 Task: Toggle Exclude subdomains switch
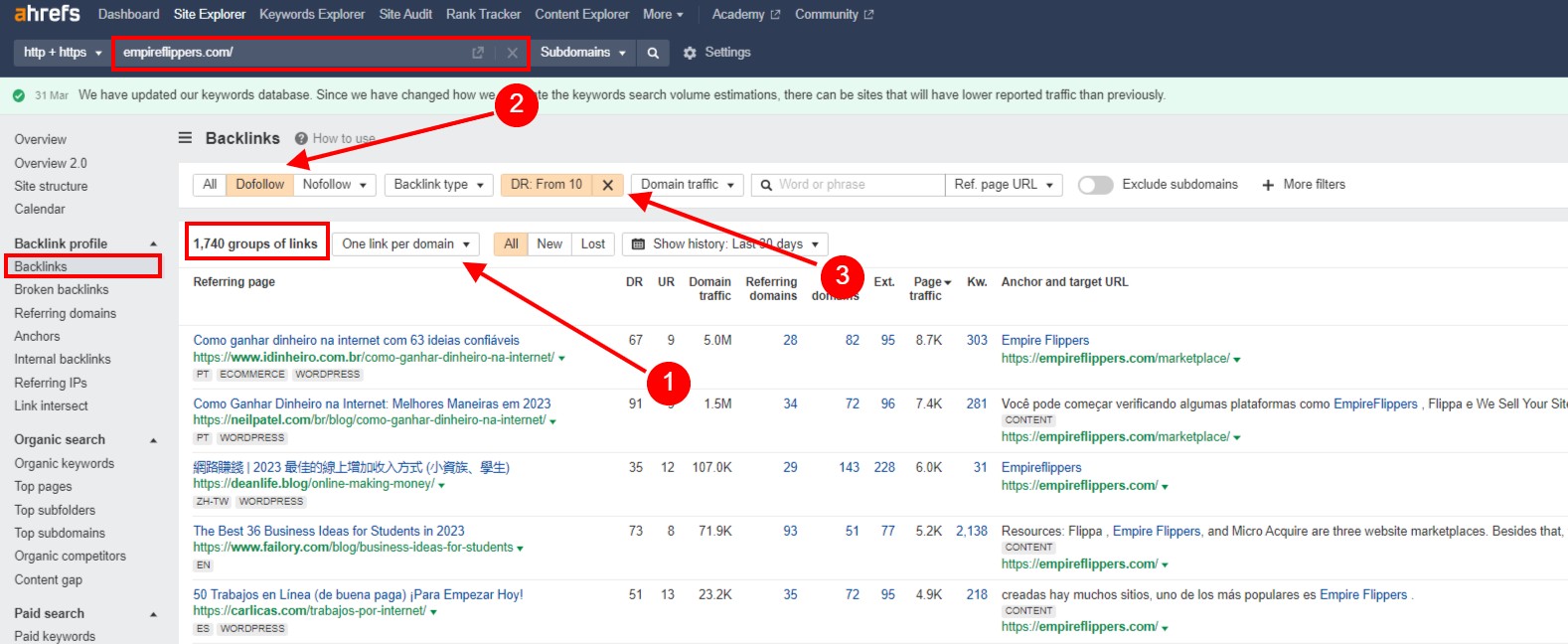[x=1095, y=185]
